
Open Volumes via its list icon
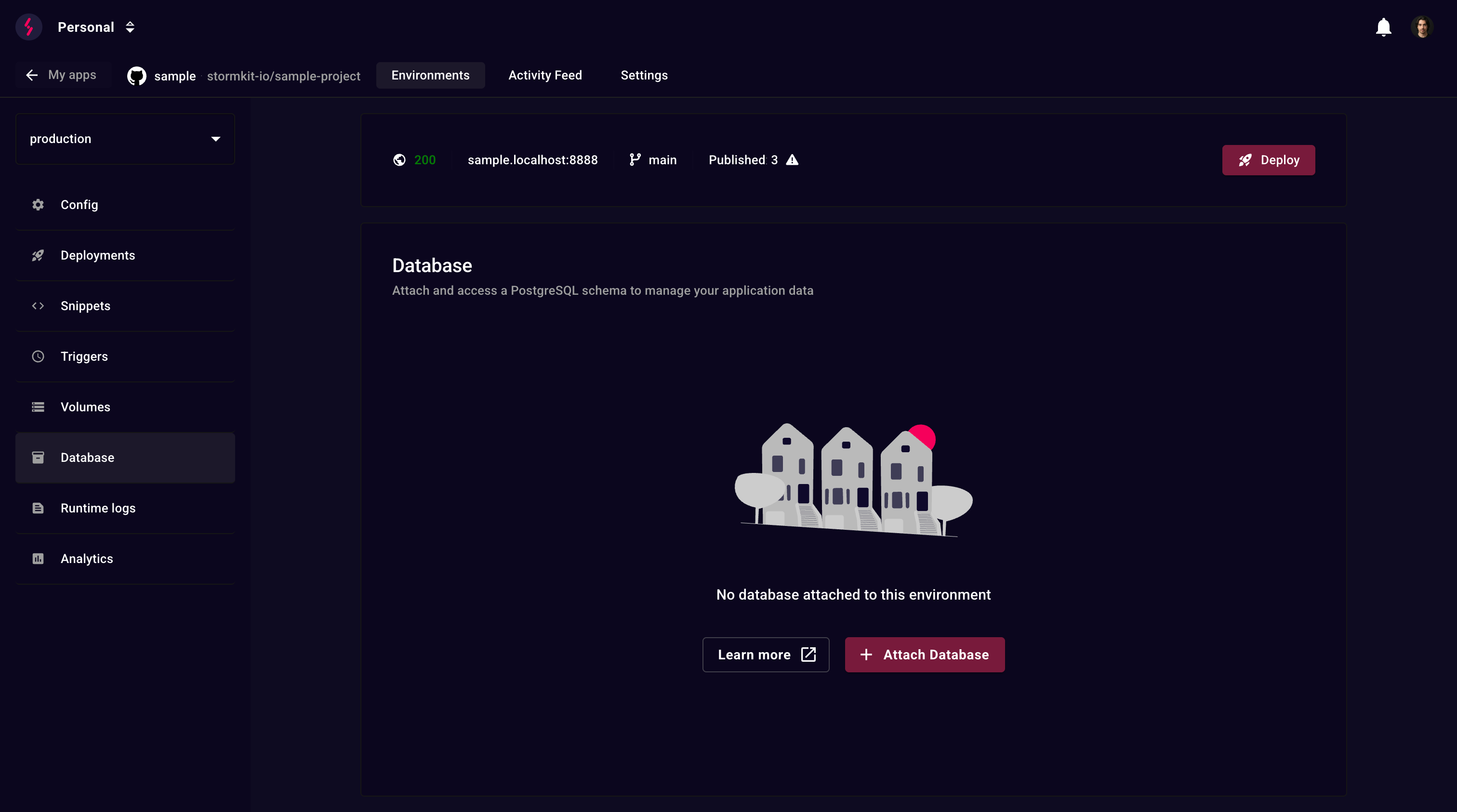pos(38,406)
